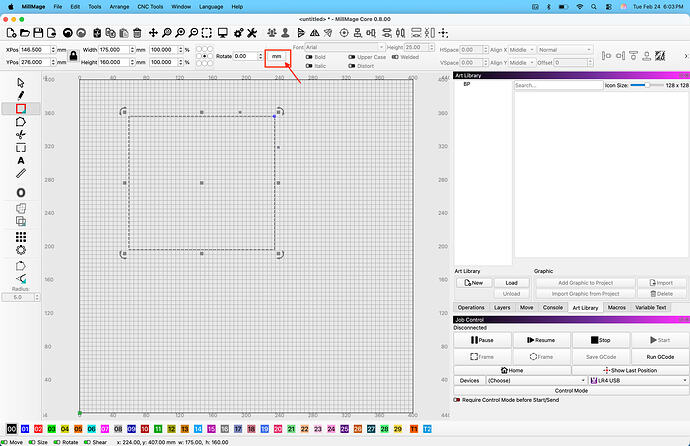Adjust the Icon Size slider

tap(647, 85)
